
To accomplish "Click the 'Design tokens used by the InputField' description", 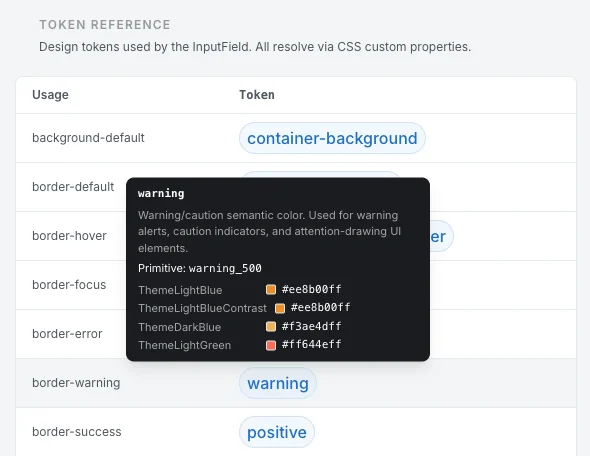I will [x=255, y=47].
